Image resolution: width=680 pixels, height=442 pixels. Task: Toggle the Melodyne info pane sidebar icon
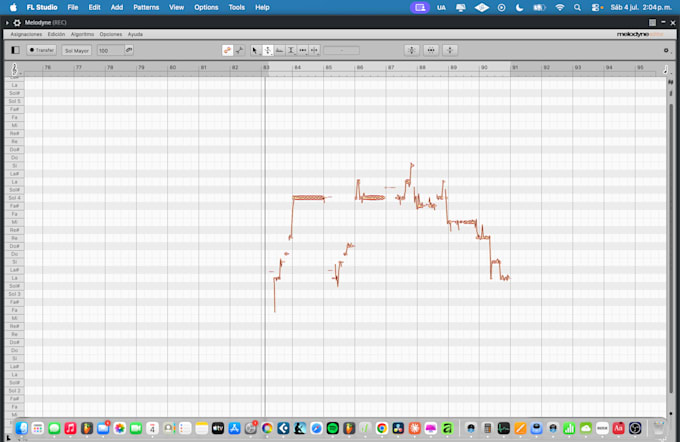click(x=15, y=50)
